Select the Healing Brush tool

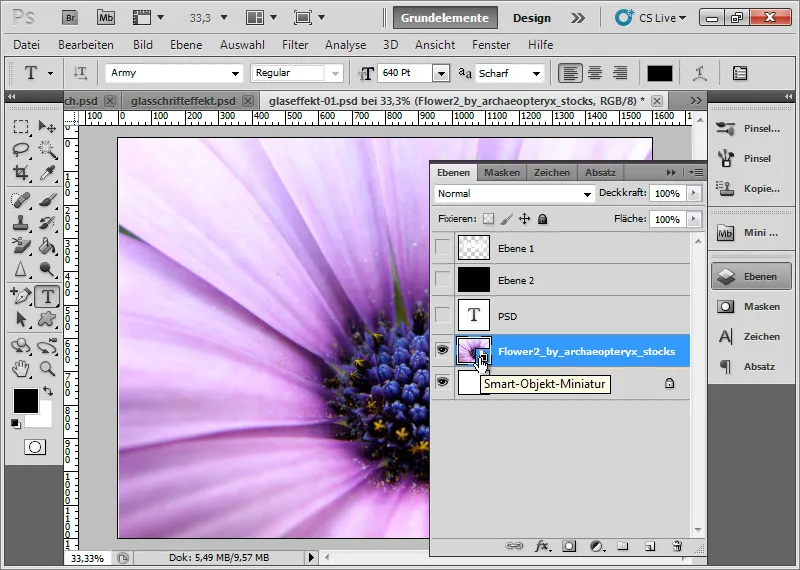tap(21, 200)
